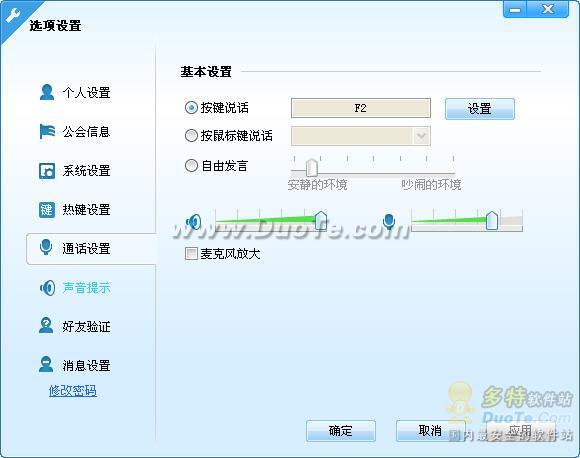The image size is (580, 458).
Task: Click the F2 hotkey input field
Action: click(361, 108)
